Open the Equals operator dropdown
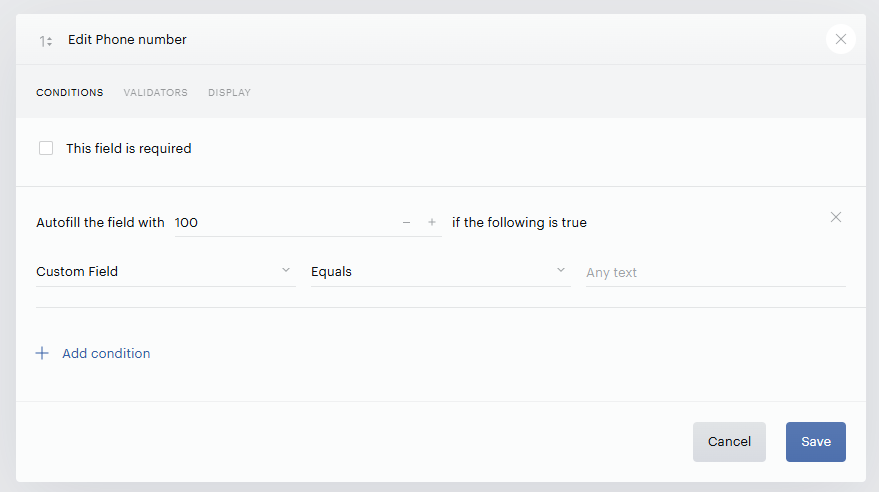This screenshot has width=879, height=492. coord(441,272)
